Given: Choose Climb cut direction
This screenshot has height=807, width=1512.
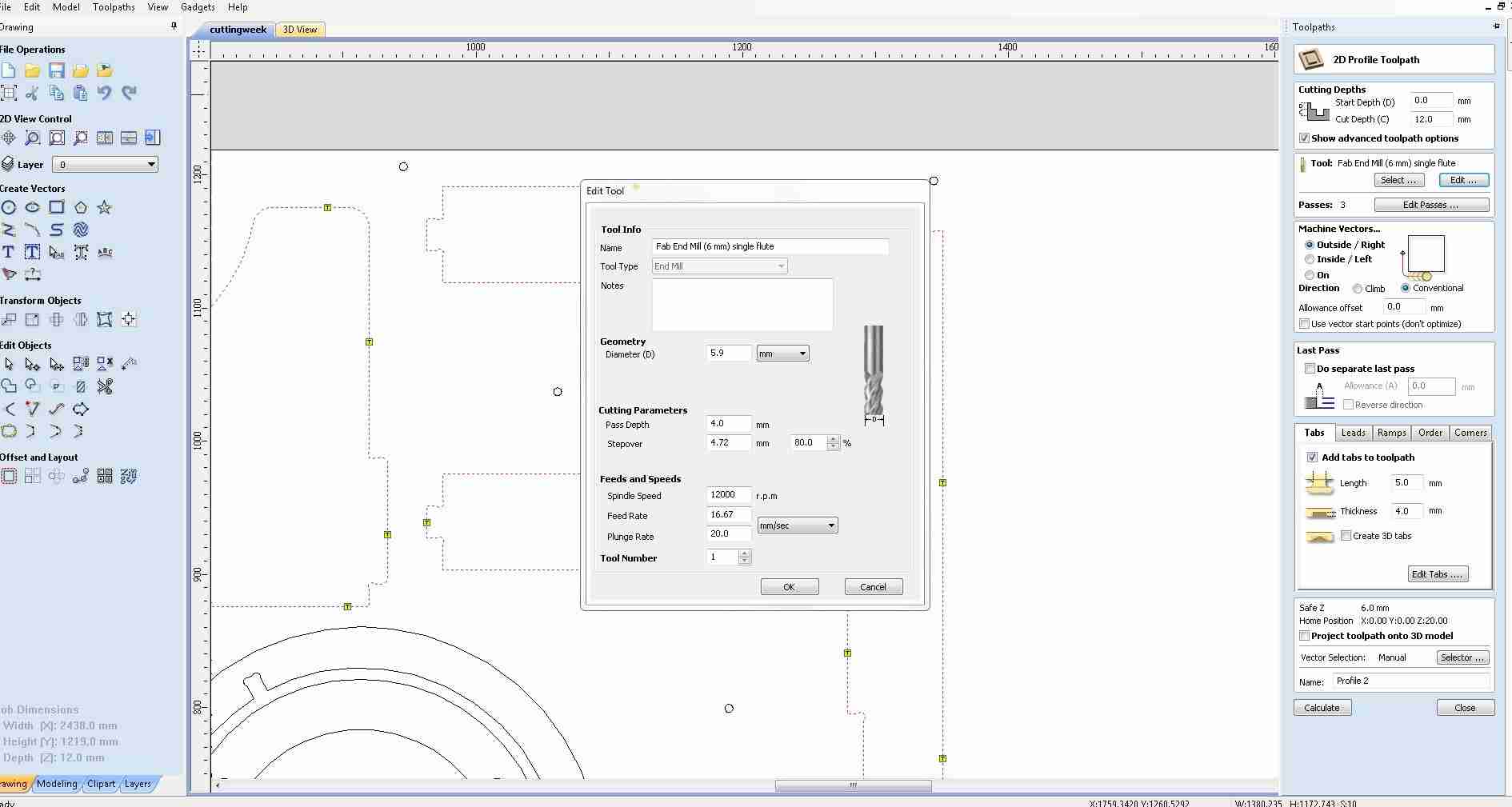Looking at the screenshot, I should click(x=1358, y=289).
